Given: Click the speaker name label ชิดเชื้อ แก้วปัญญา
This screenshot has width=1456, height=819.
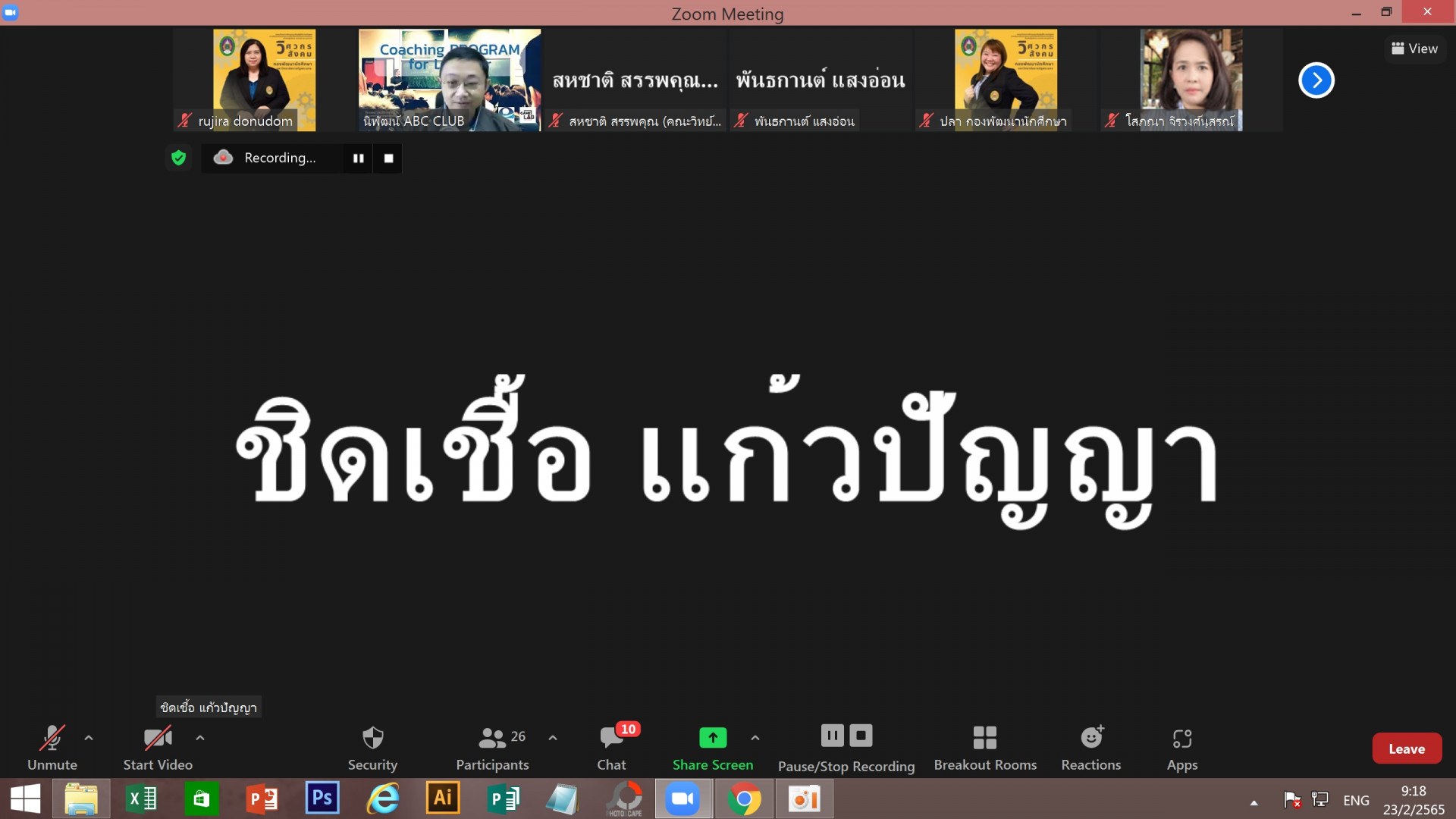Looking at the screenshot, I should point(209,708).
